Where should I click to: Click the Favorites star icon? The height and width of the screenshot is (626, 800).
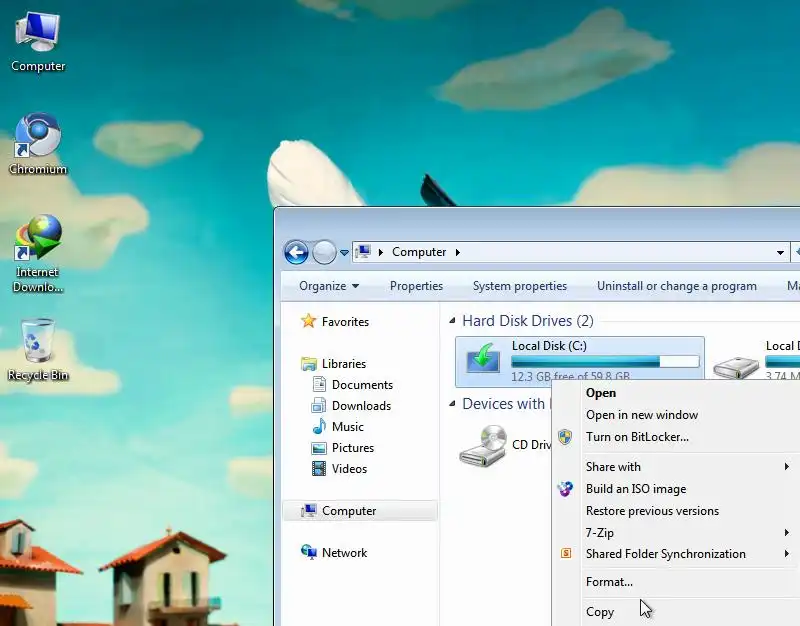pyautogui.click(x=308, y=321)
